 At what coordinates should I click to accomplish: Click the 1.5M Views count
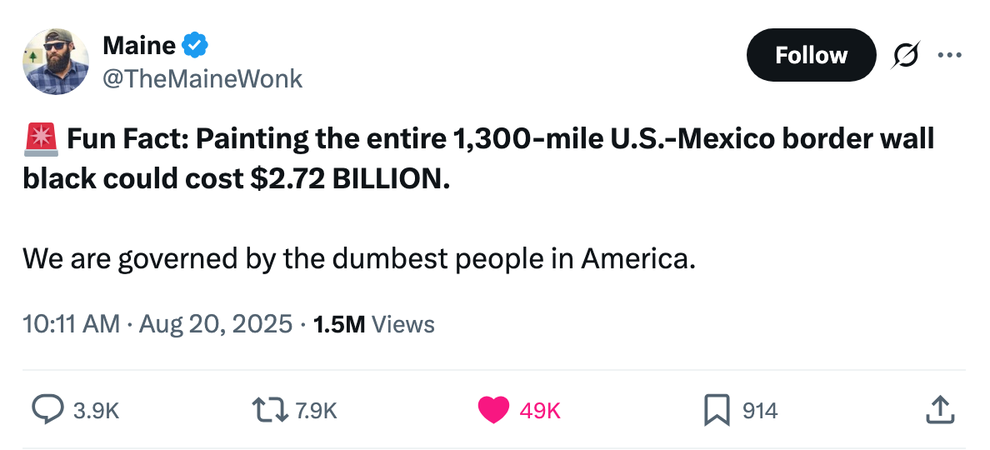click(x=373, y=324)
